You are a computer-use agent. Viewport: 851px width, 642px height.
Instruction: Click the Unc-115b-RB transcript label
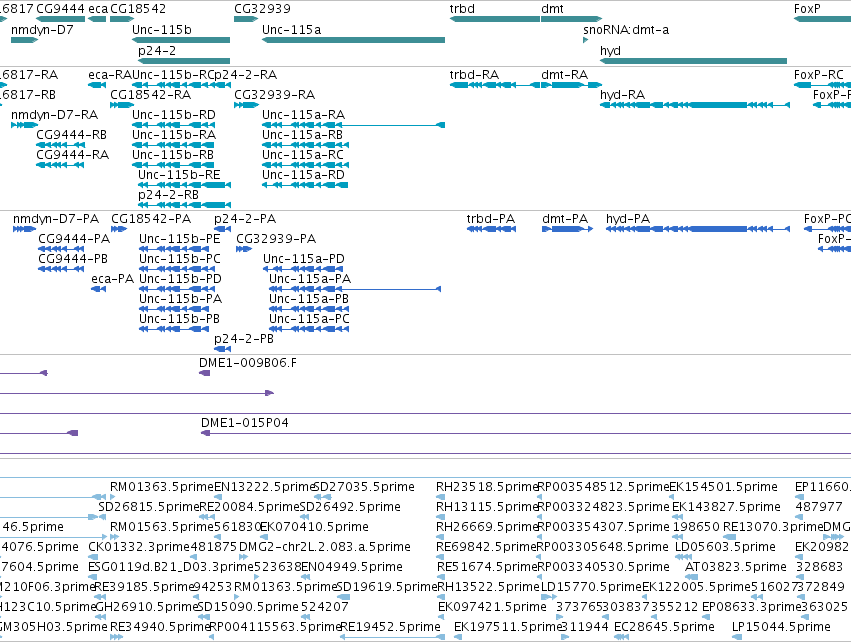pos(173,155)
